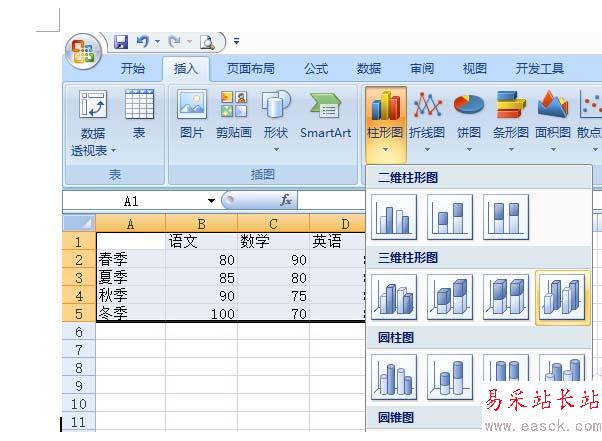This screenshot has height=441, width=602.
Task: Select cell with value 85
Action: point(202,277)
